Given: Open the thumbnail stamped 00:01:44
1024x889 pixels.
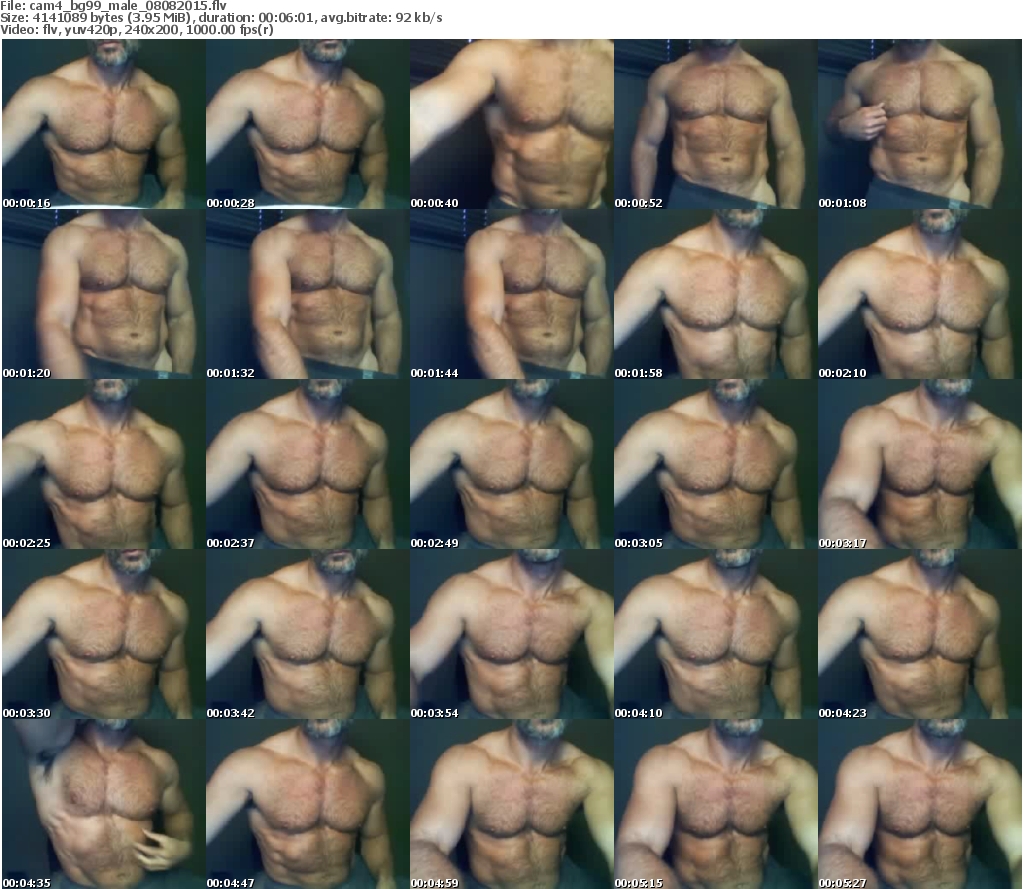Looking at the screenshot, I should point(511,294).
